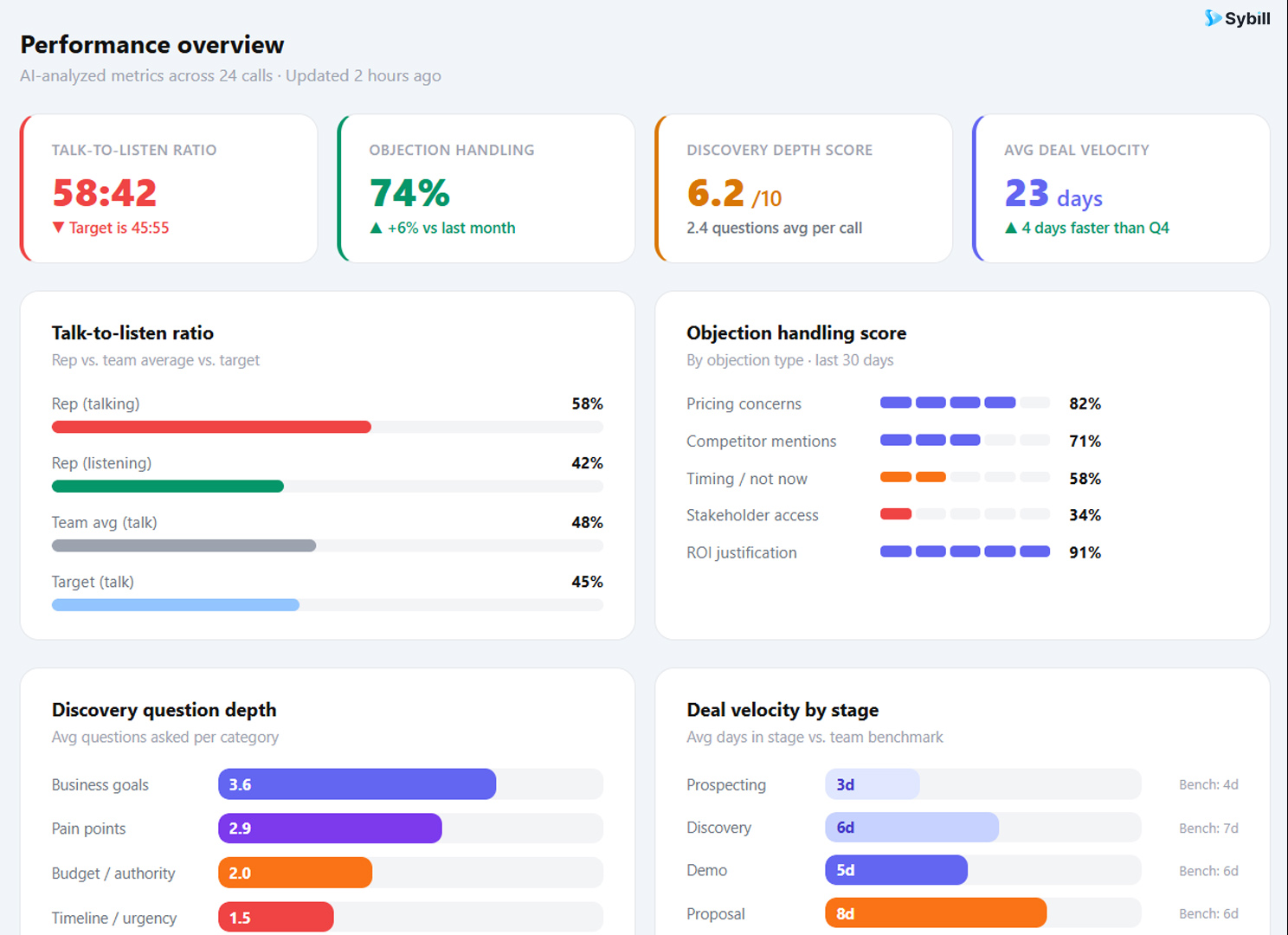Image resolution: width=1288 pixels, height=935 pixels.
Task: Click the green up arrow beside 4 days faster
Action: (1011, 228)
